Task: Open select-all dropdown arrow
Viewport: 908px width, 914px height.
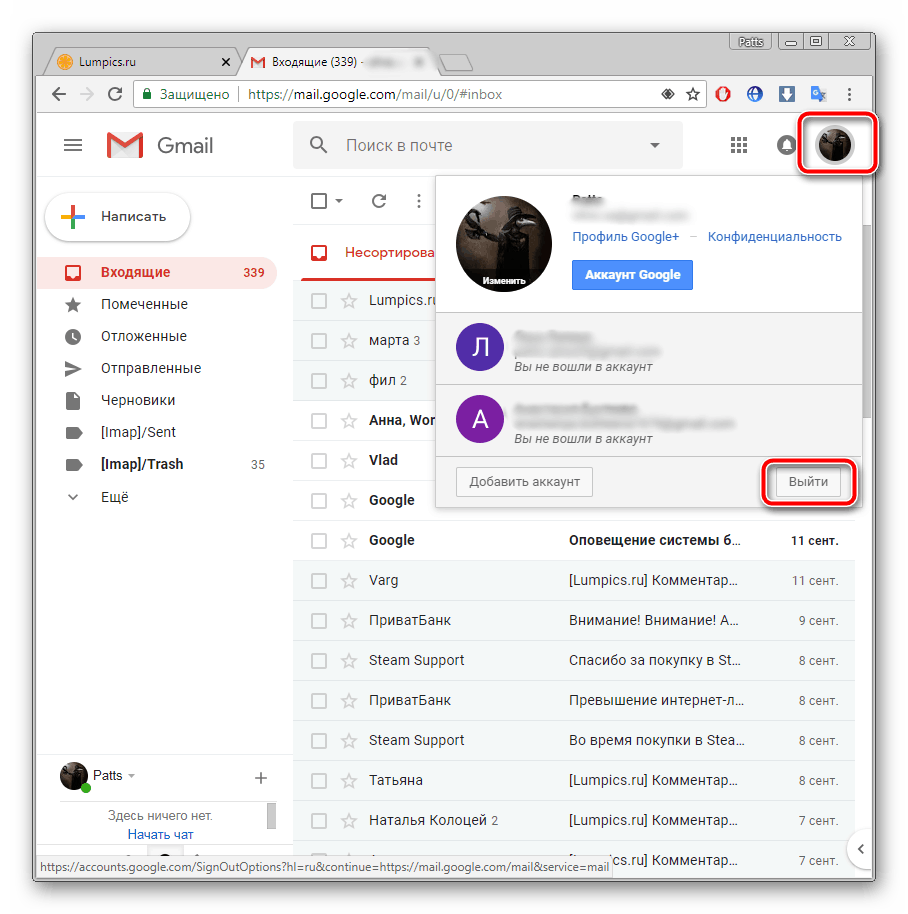Action: pos(339,201)
